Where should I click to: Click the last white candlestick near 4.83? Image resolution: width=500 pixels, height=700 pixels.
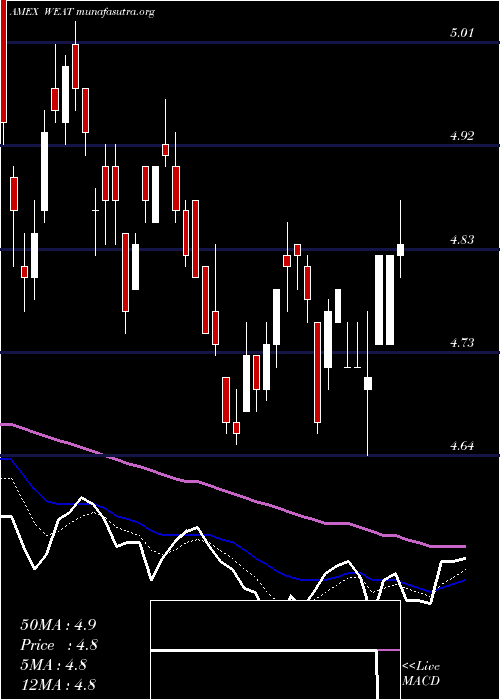400,250
